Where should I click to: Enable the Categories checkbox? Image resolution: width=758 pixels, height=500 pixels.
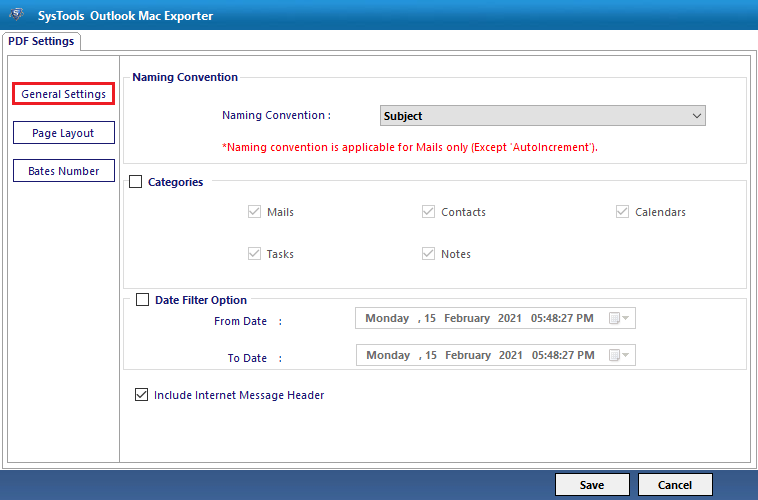[x=135, y=182]
